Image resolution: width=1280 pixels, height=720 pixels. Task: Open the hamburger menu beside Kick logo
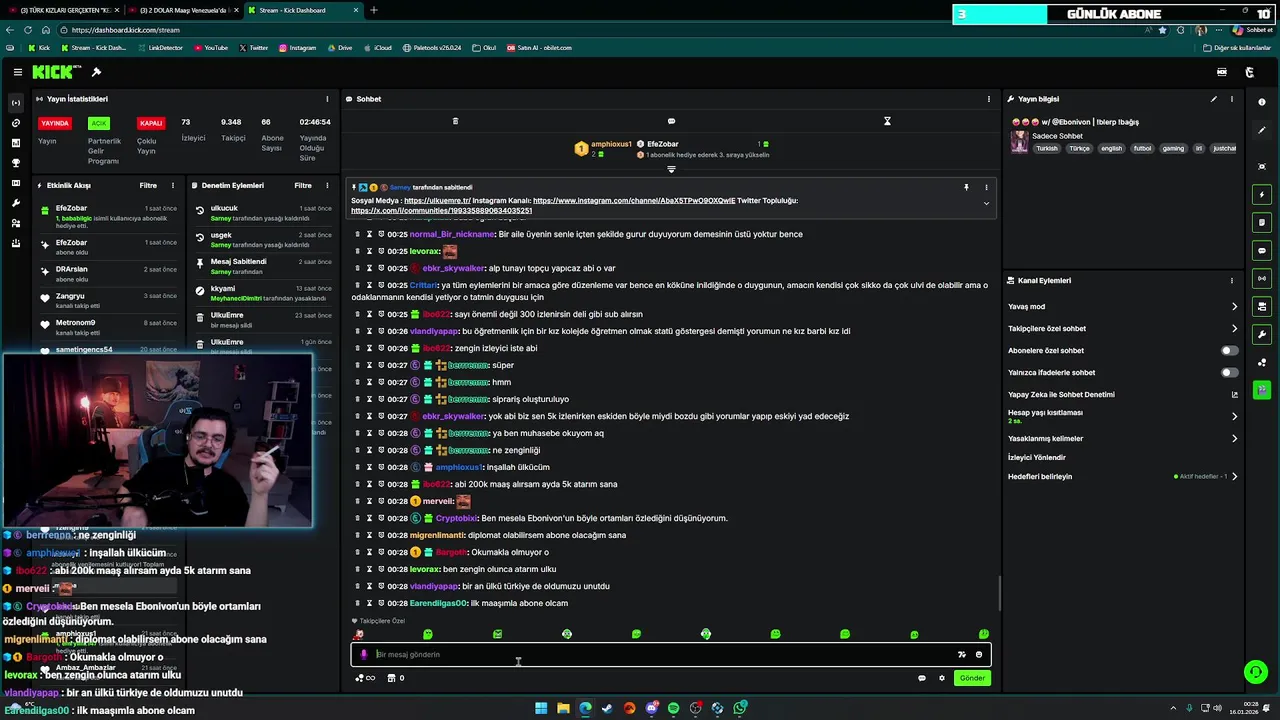pyautogui.click(x=18, y=72)
